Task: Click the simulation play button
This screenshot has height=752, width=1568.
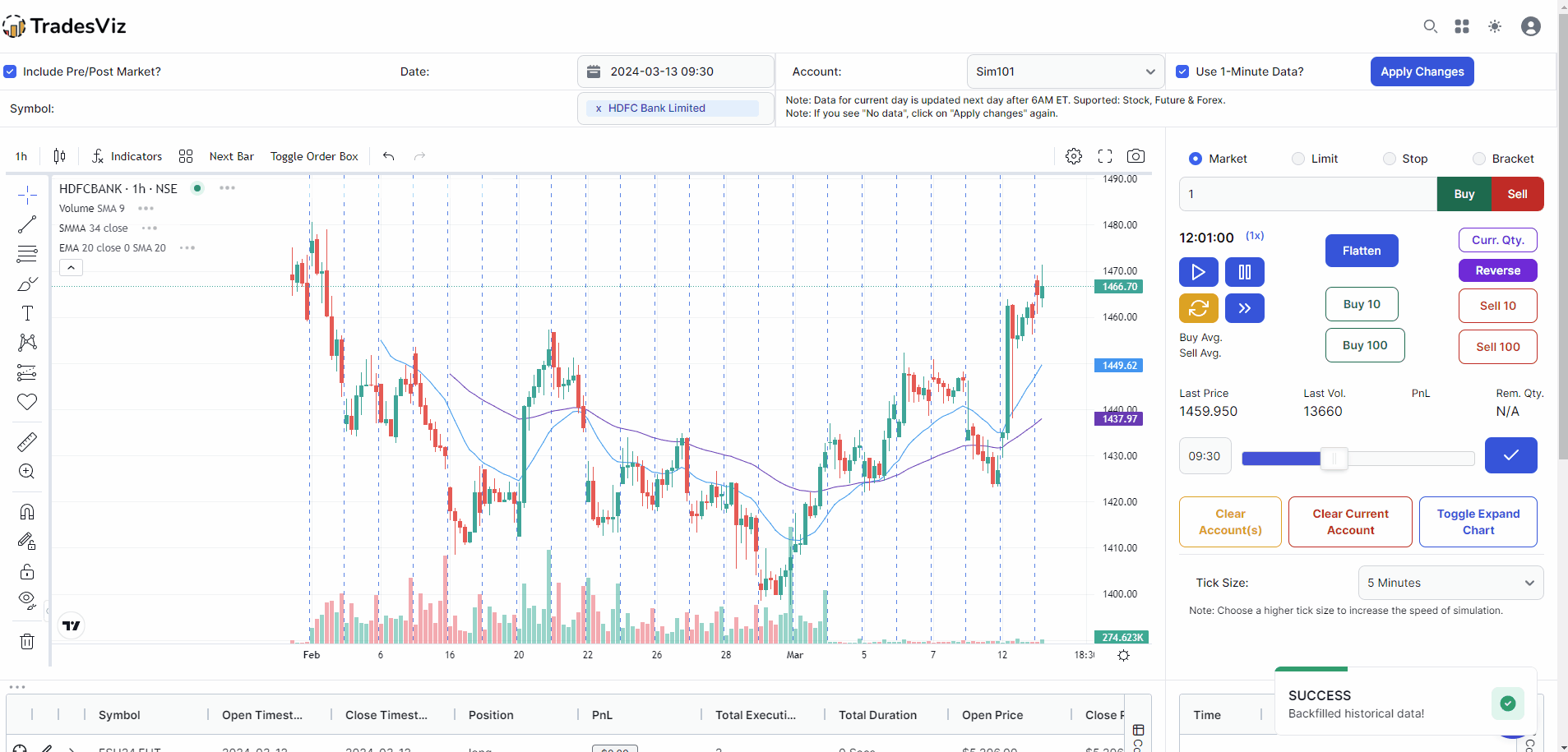Action: click(1199, 272)
